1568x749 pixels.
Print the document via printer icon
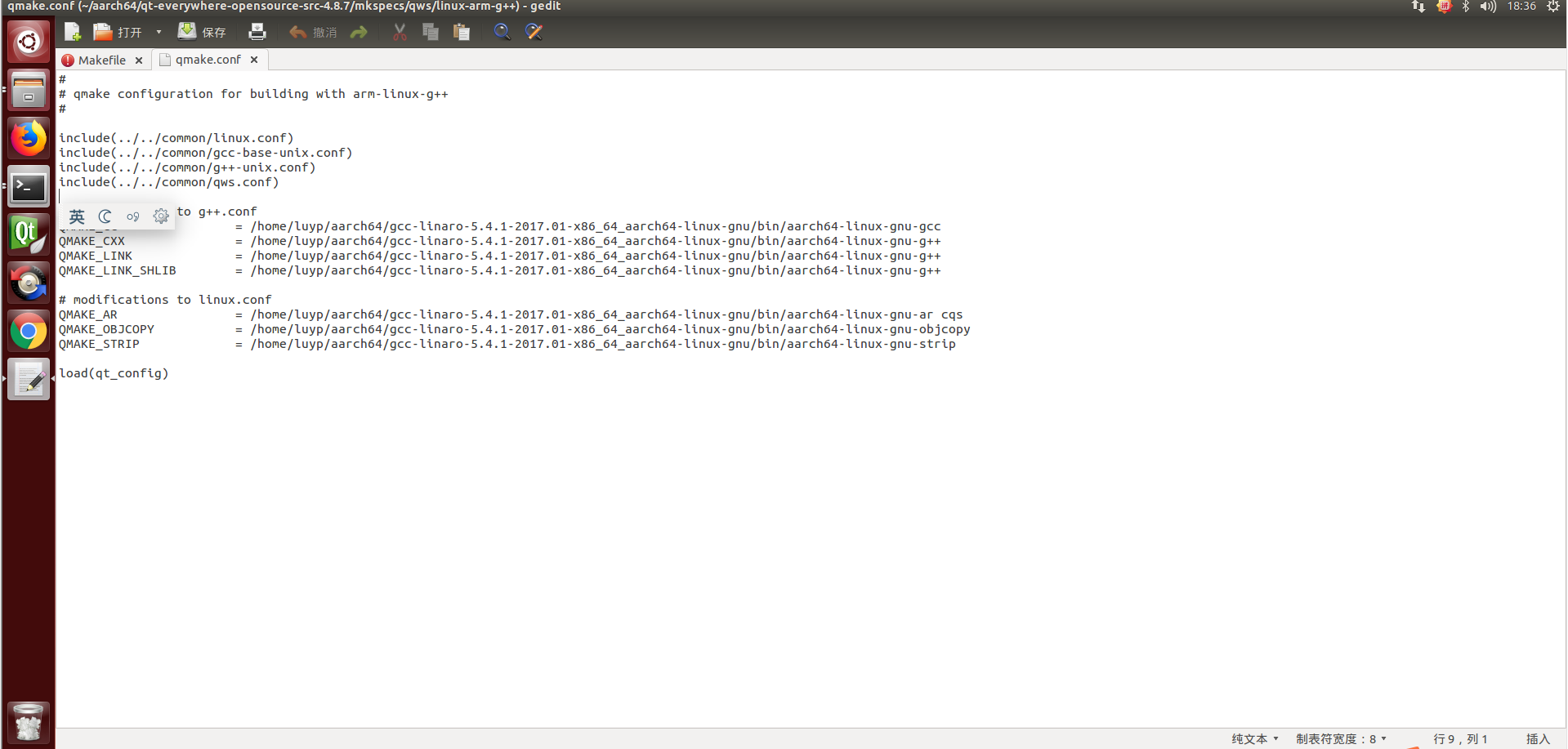click(257, 32)
